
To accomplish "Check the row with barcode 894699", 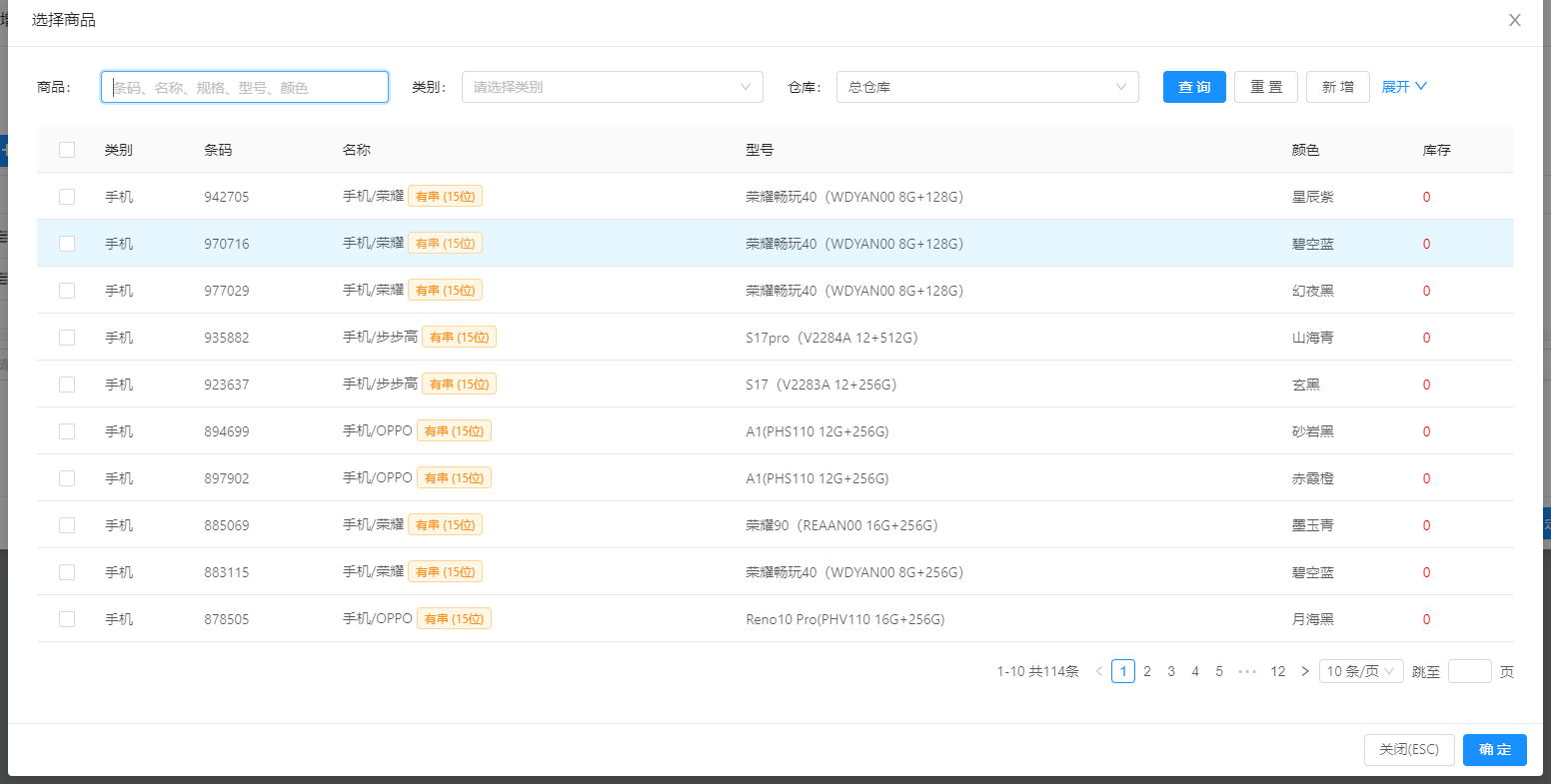I will coord(67,431).
